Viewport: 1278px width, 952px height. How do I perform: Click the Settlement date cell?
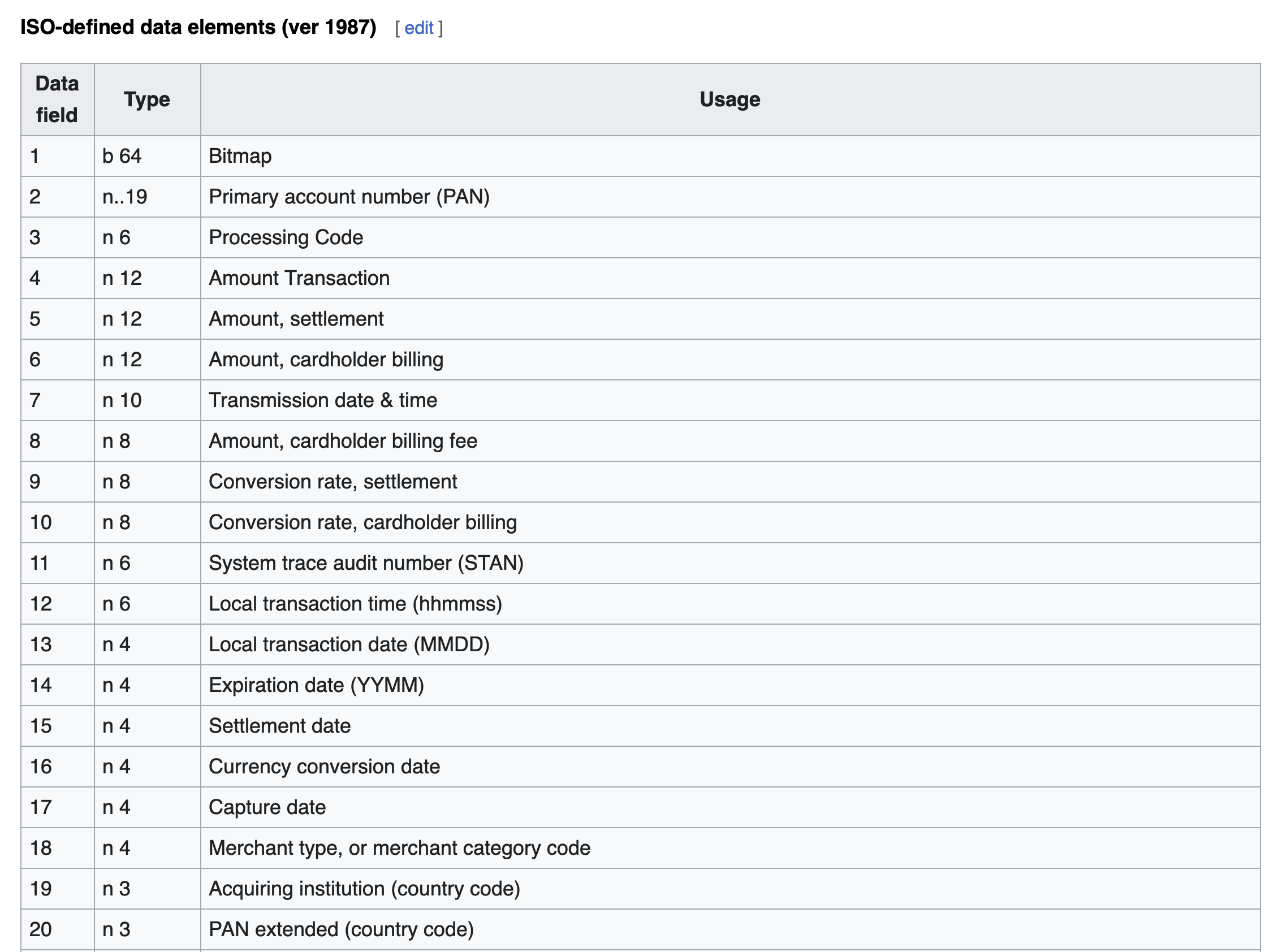279,726
